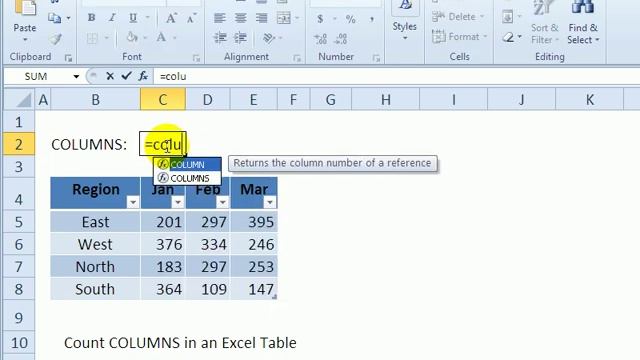
Task: Center text horizontally
Action: (x=240, y=18)
